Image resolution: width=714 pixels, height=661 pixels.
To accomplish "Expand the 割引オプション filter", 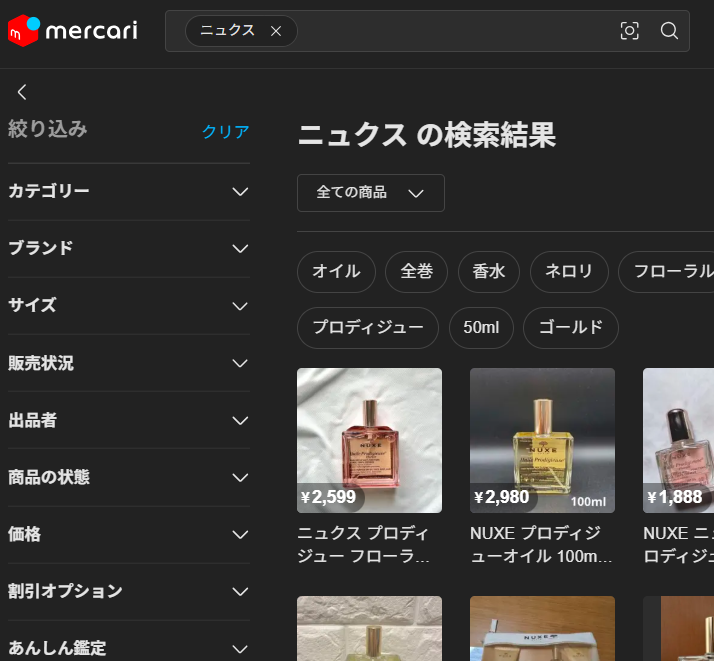I will [129, 592].
